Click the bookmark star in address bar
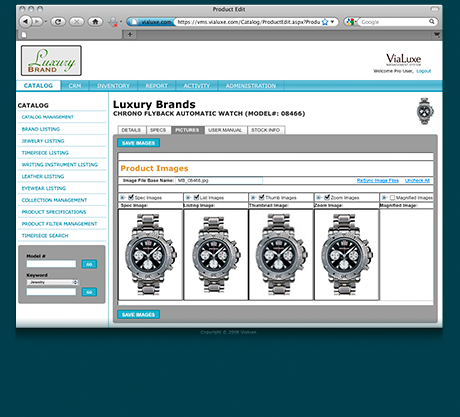Image resolution: width=460 pixels, height=417 pixels. tap(325, 22)
